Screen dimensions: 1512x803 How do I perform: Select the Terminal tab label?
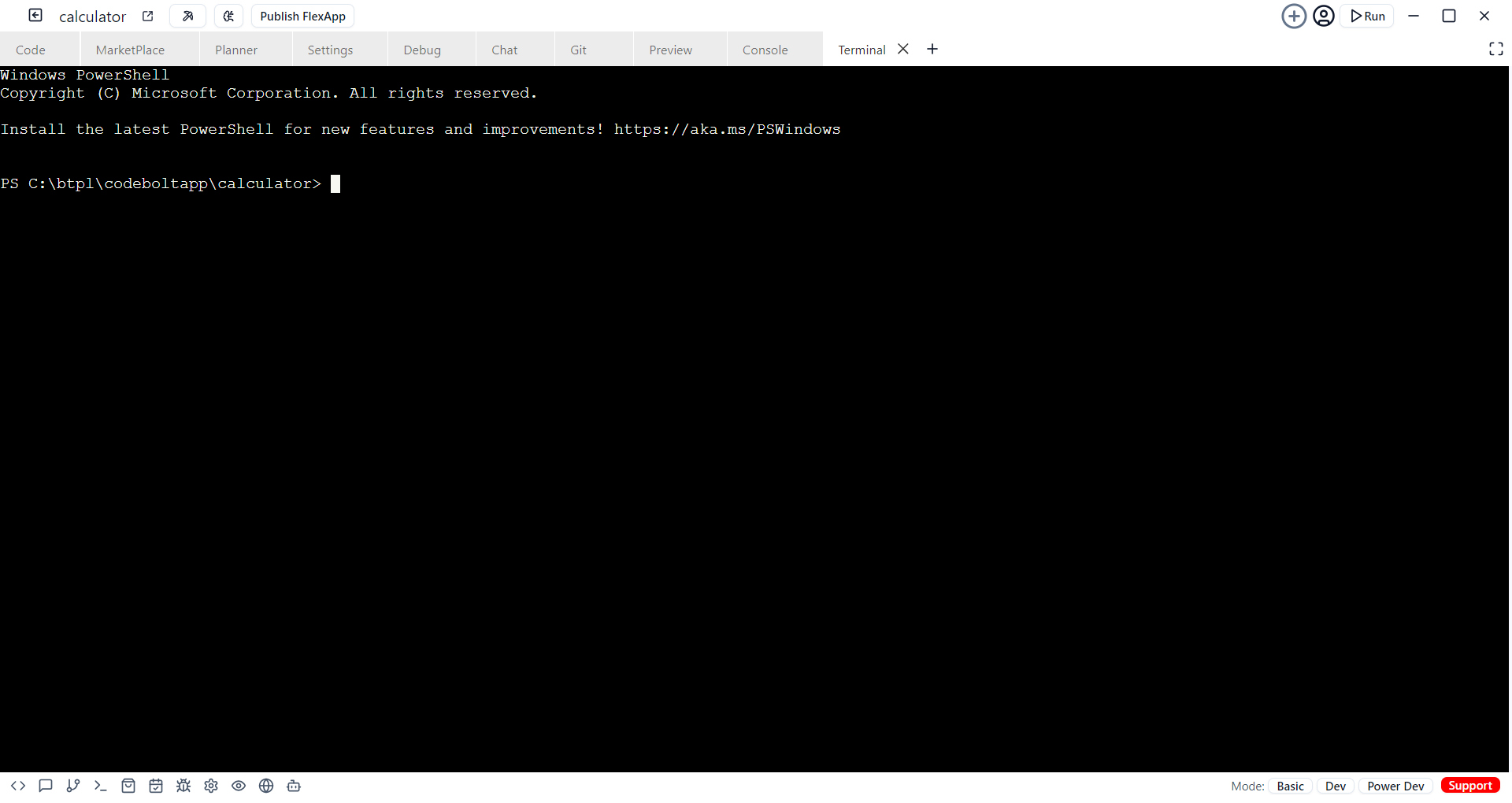pyautogui.click(x=862, y=50)
